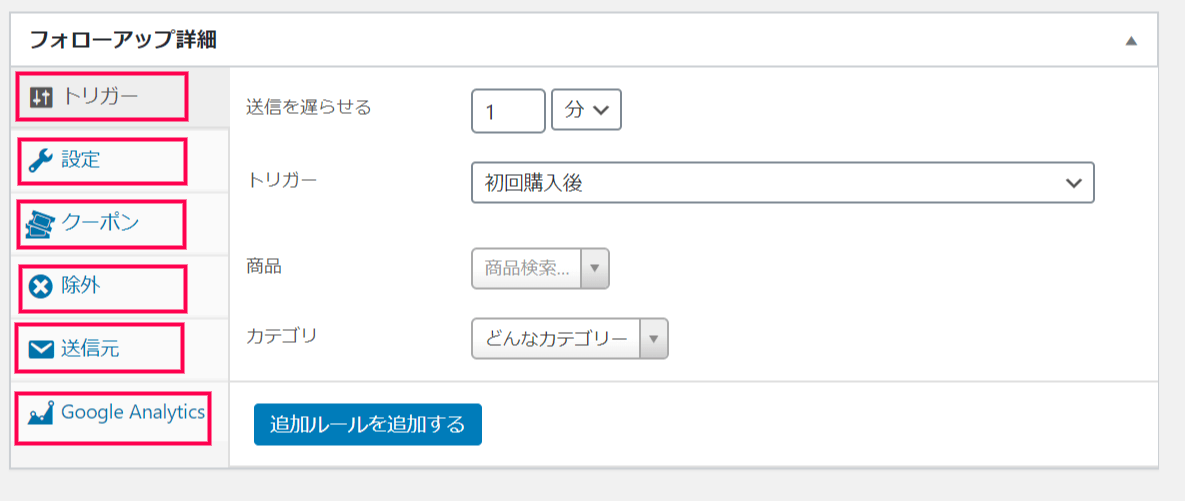Expand the 商品検索 product selector arrow
This screenshot has height=501, width=1185.
click(x=594, y=268)
